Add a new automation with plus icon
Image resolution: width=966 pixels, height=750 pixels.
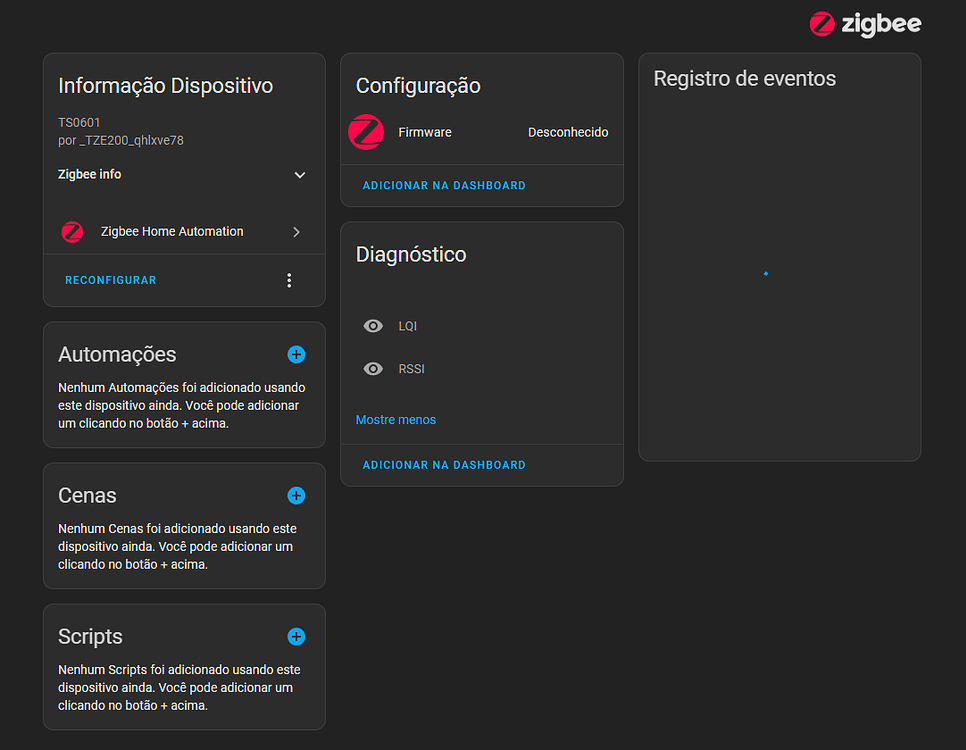(296, 354)
